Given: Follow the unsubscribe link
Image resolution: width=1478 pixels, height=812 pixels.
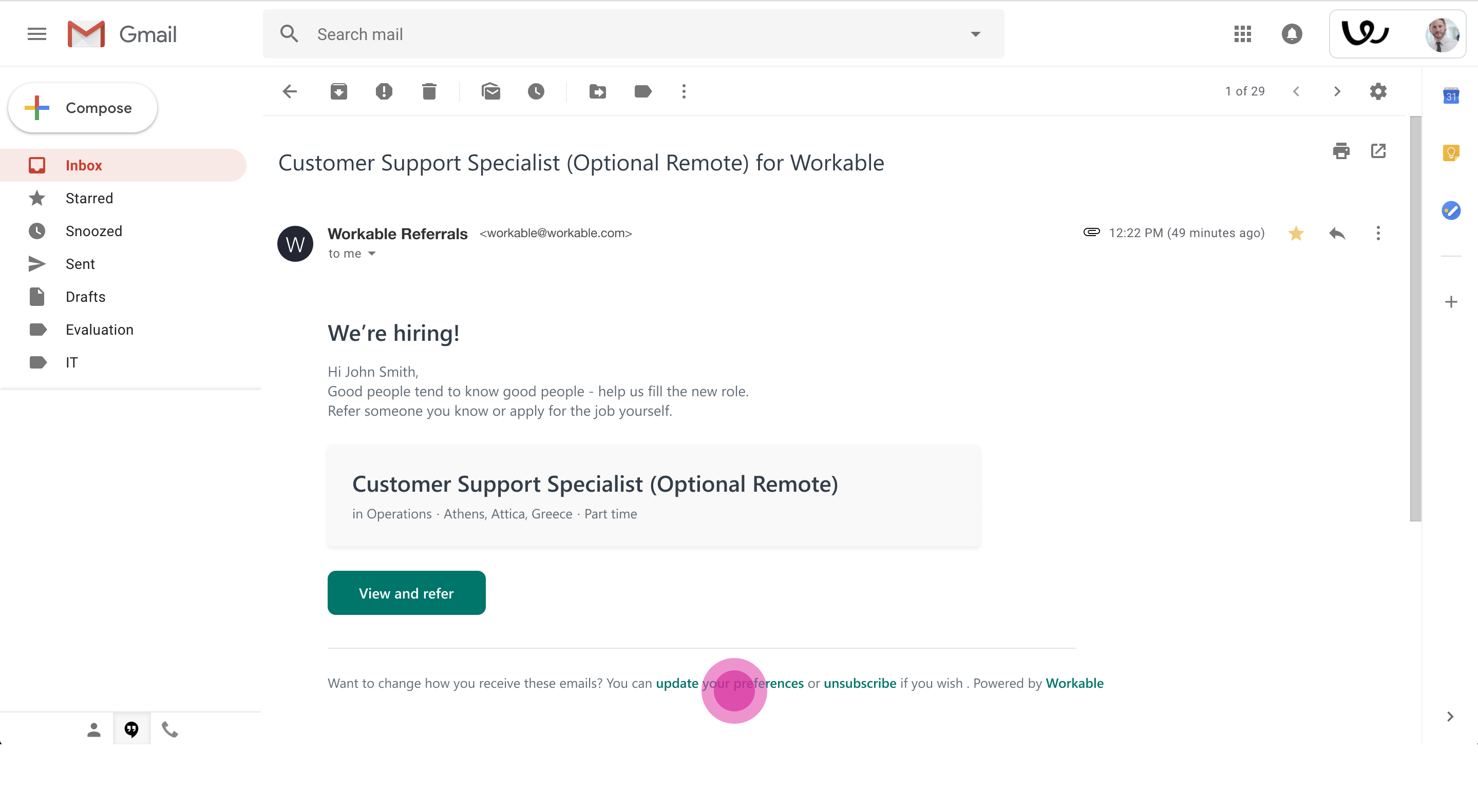Looking at the screenshot, I should 860,683.
